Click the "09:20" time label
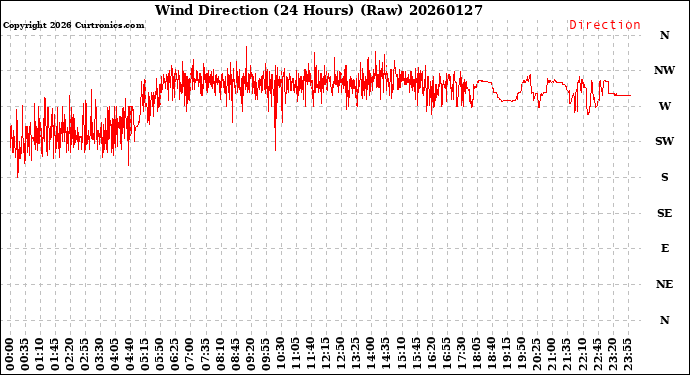690x375 pixels. tap(250, 355)
